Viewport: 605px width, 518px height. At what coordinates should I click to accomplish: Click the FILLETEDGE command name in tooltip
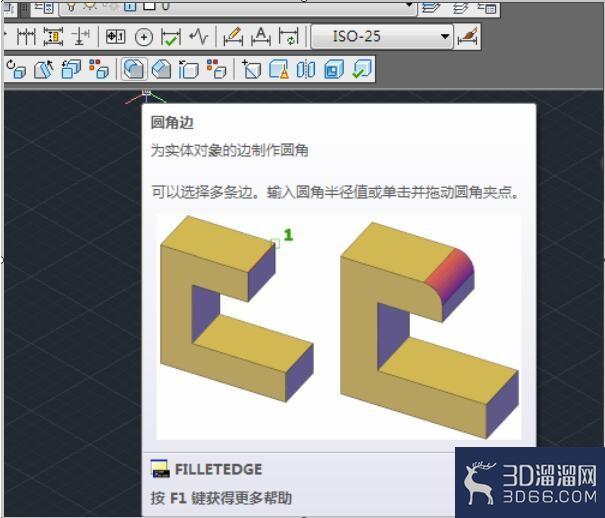pos(218,469)
